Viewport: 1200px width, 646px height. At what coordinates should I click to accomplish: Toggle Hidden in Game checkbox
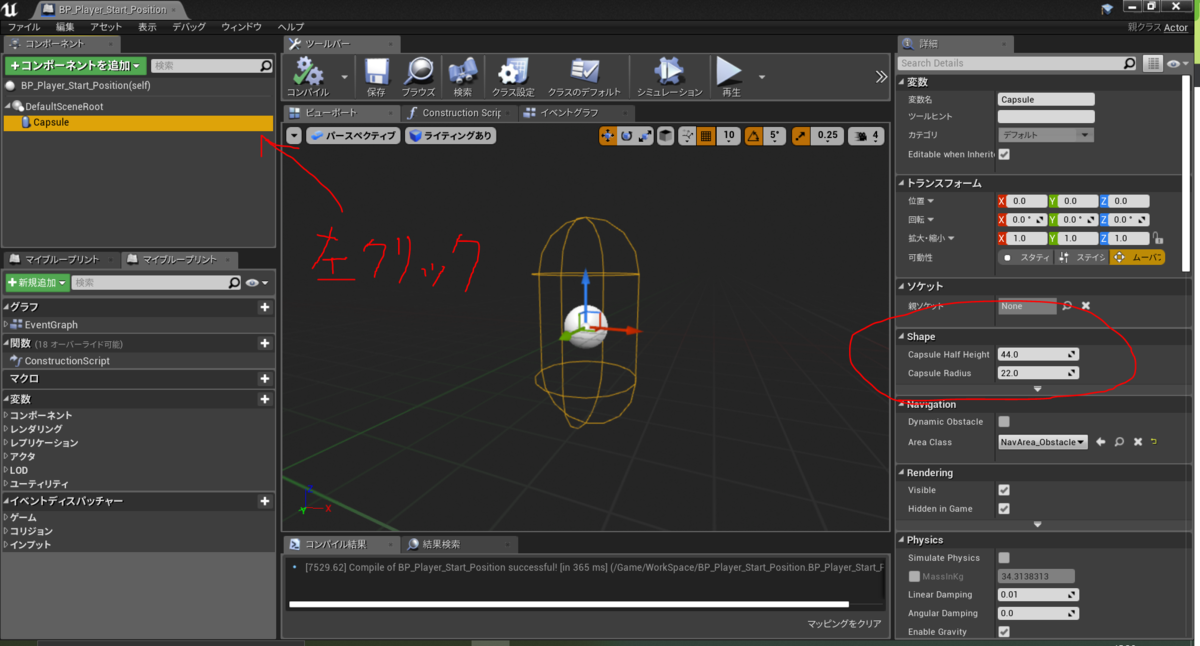(1004, 509)
